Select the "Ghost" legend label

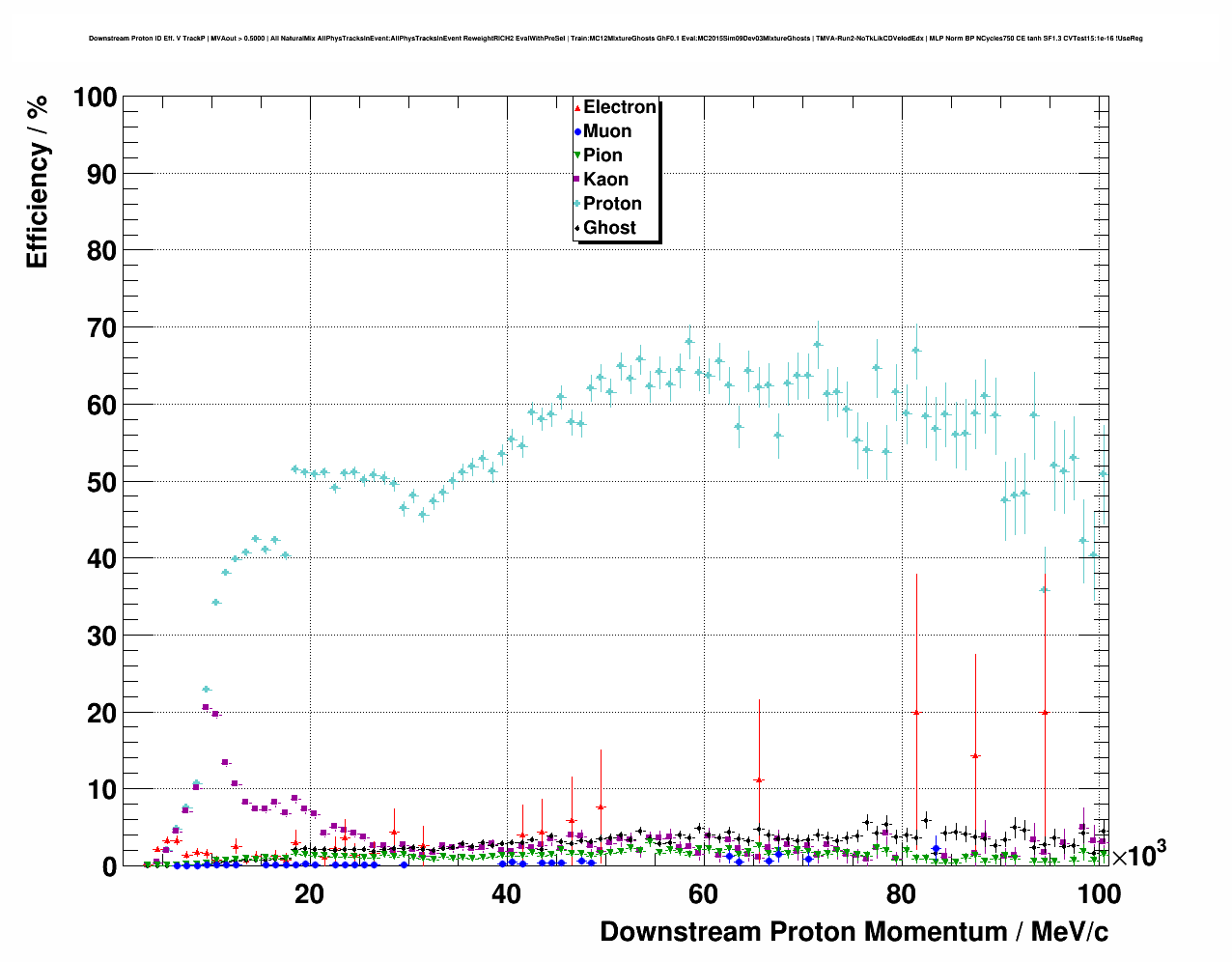(609, 228)
